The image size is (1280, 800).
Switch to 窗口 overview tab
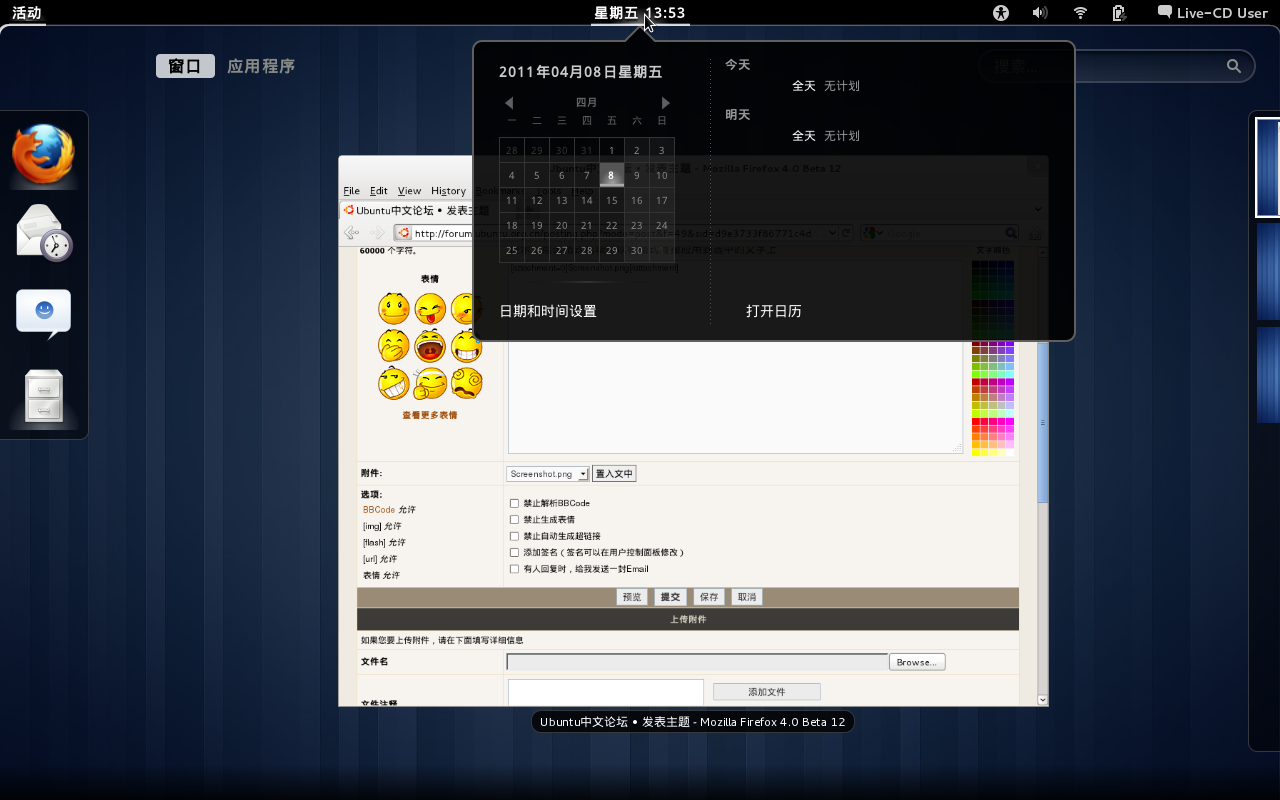(185, 66)
